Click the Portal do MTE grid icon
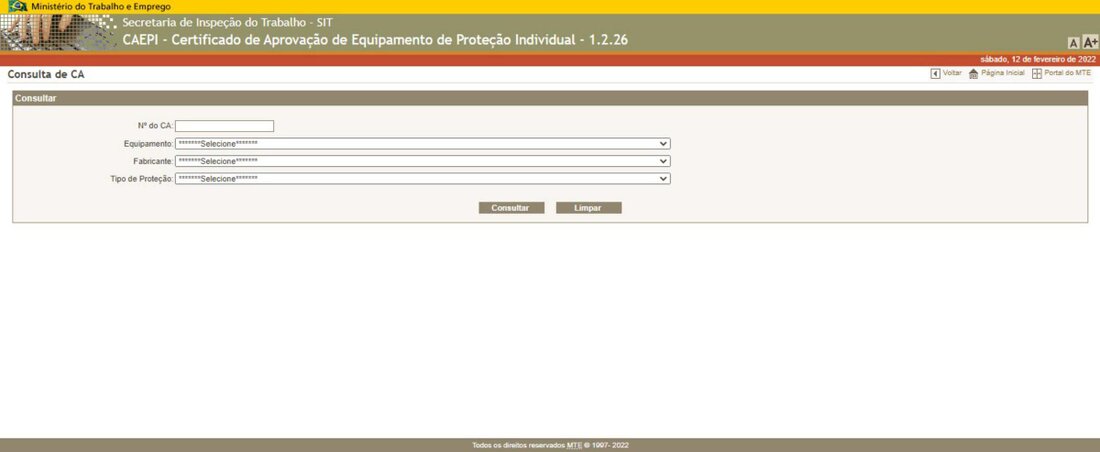The image size is (1100, 452). 1037,74
